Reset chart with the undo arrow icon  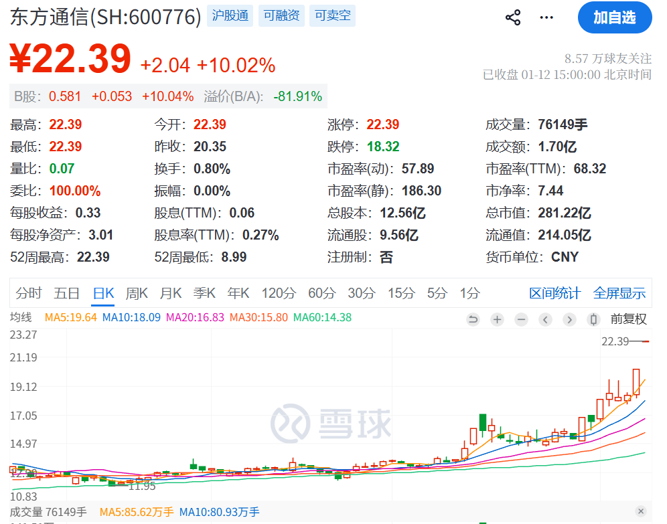pyautogui.click(x=473, y=319)
